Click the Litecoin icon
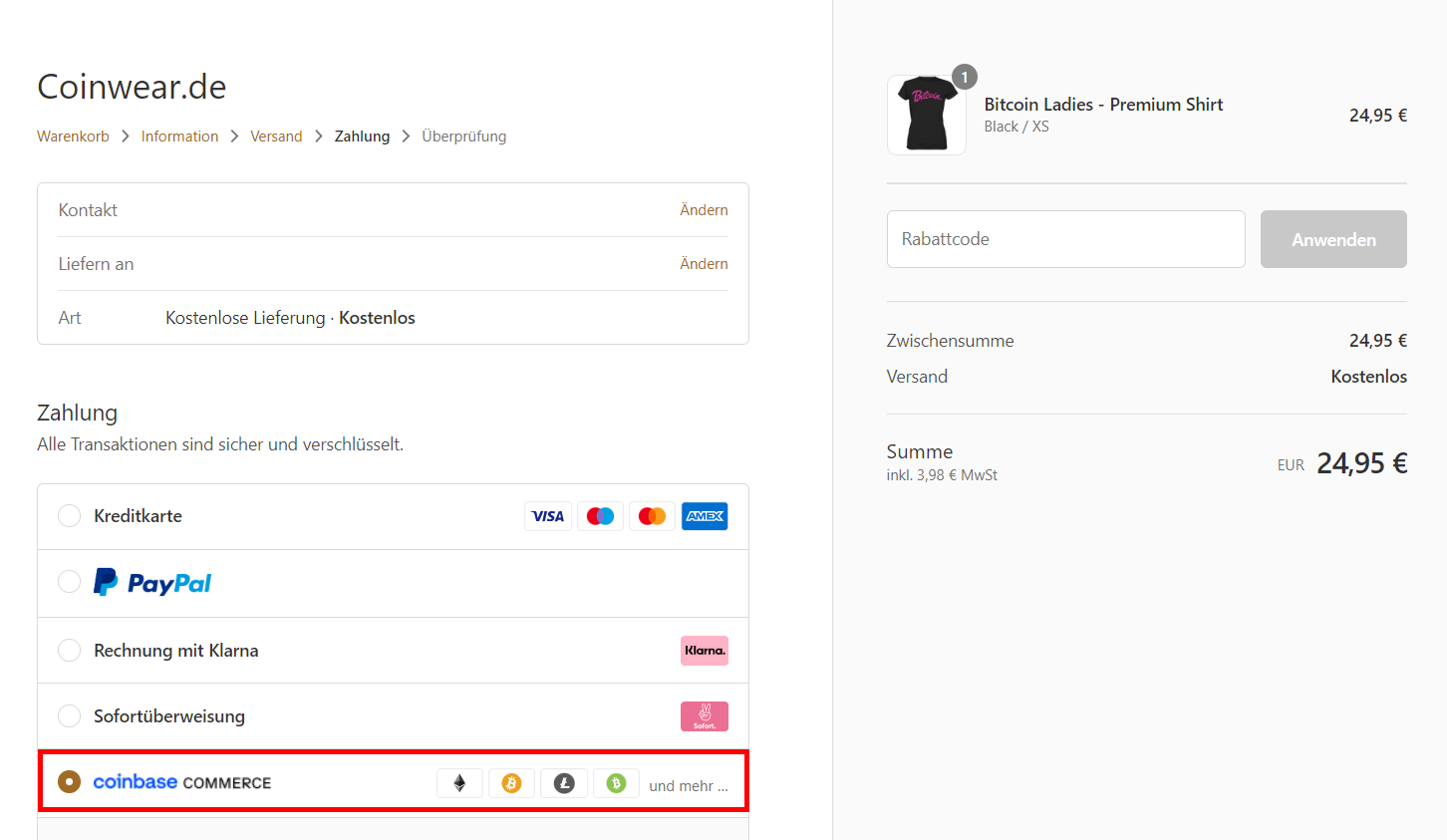The image size is (1447, 840). coord(564,783)
